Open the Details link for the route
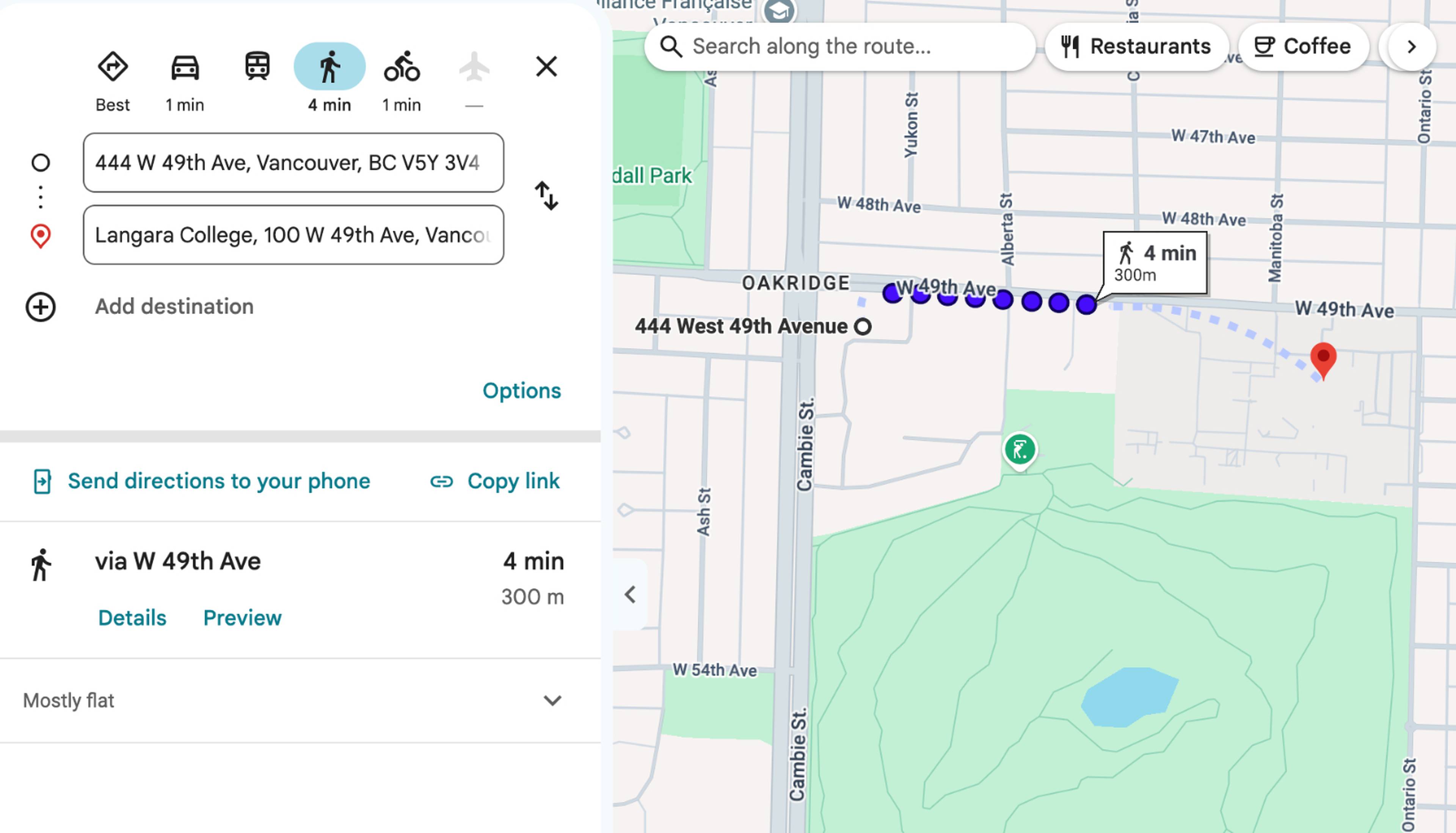Viewport: 1456px width, 833px height. click(132, 618)
